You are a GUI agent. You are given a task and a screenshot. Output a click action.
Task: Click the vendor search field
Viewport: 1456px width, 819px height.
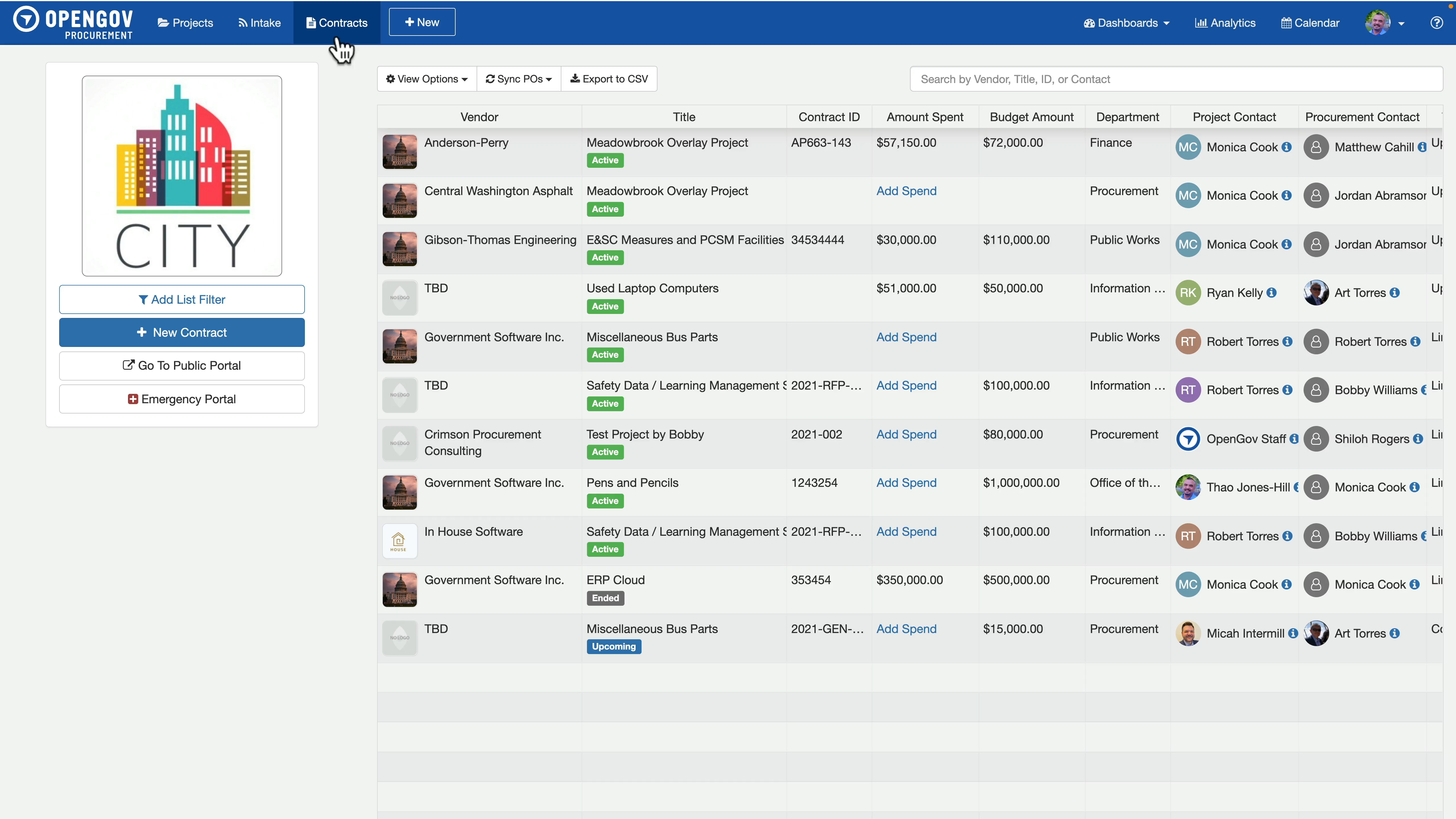[x=1176, y=79]
